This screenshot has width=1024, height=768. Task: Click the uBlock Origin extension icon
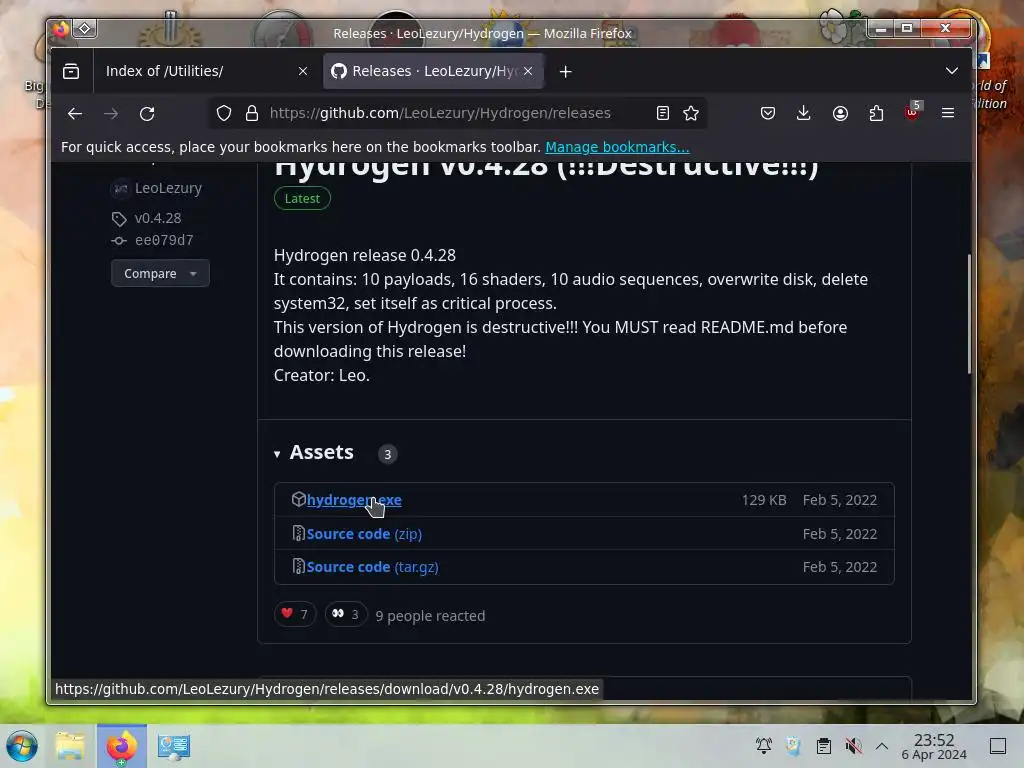912,112
